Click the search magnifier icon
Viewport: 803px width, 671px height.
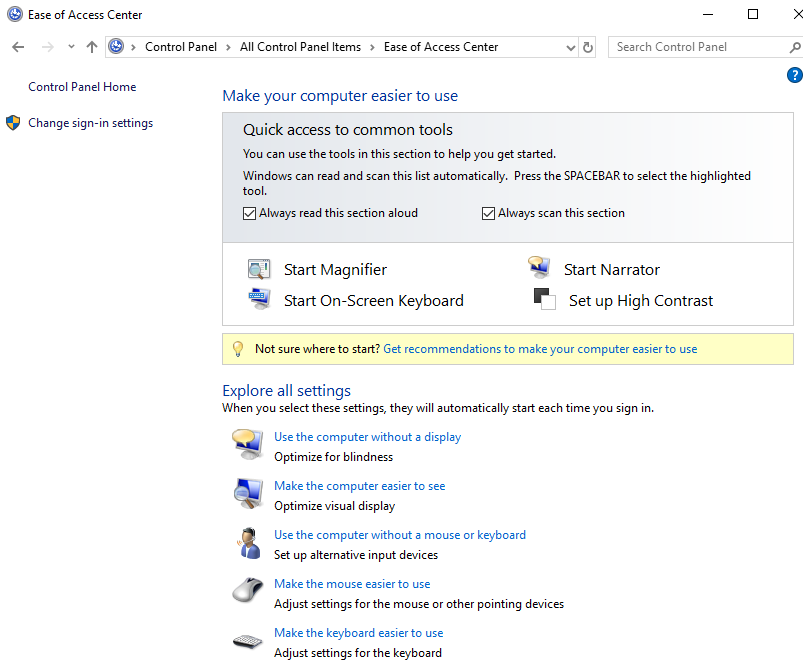(795, 48)
